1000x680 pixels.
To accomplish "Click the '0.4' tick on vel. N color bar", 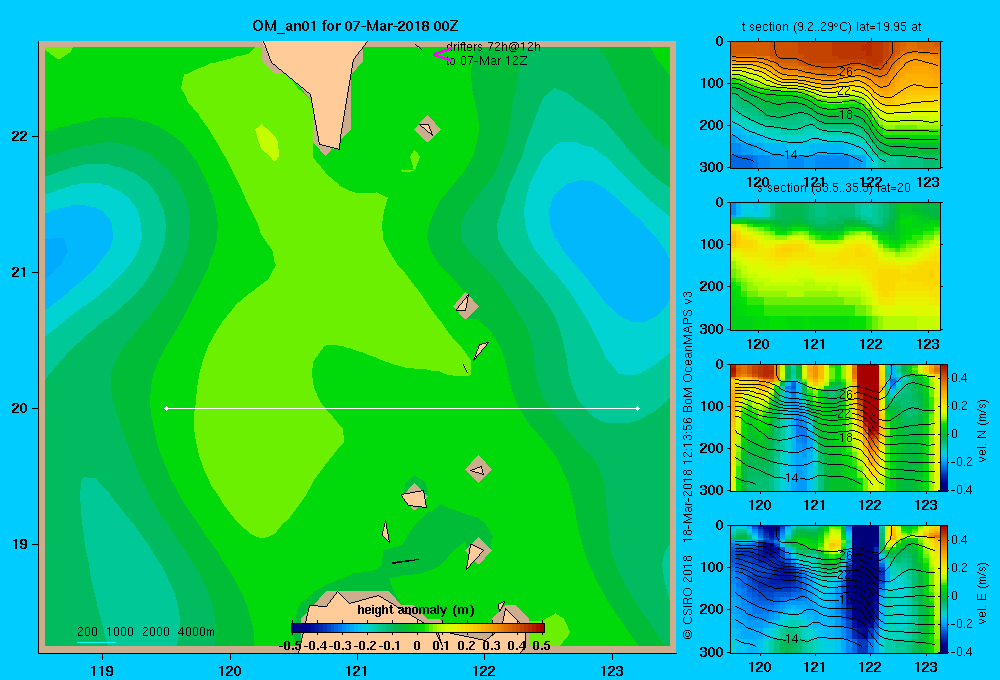I will (959, 378).
